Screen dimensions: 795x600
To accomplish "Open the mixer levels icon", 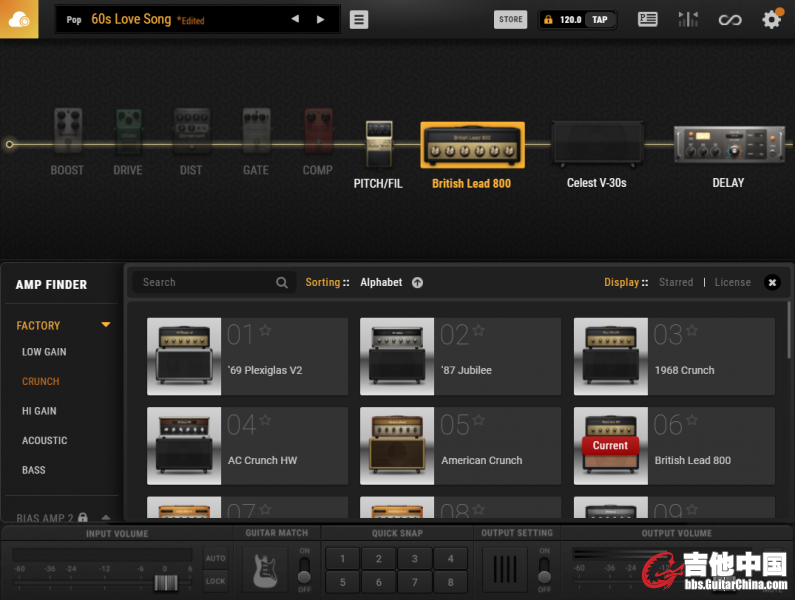I will click(x=688, y=19).
